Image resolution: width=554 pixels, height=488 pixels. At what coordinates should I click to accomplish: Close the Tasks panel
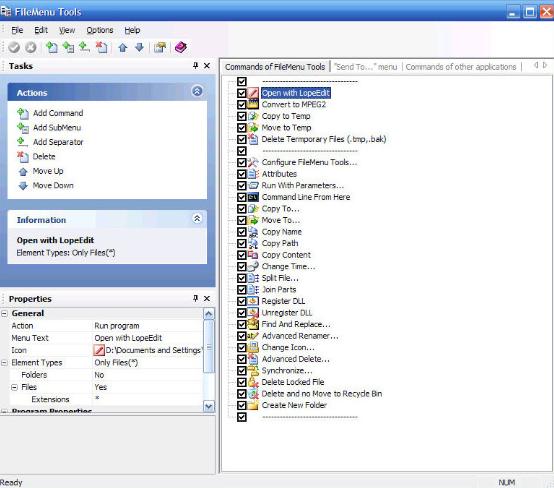tap(207, 66)
